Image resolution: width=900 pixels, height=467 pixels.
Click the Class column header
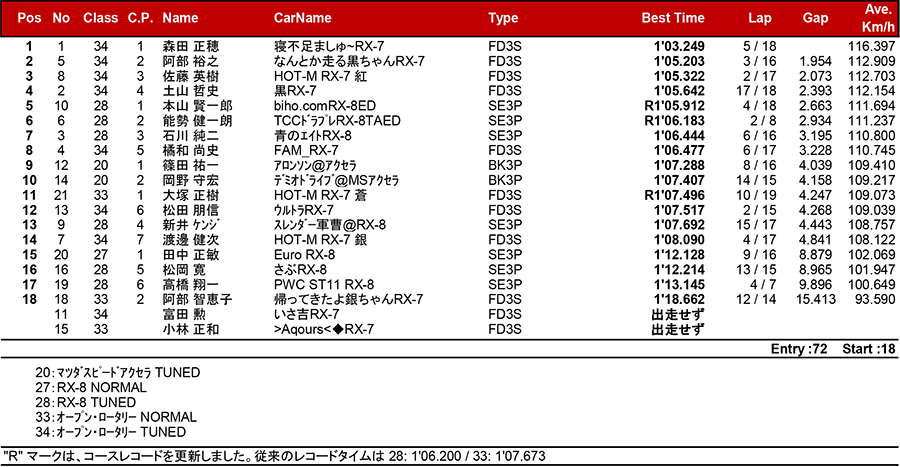click(101, 19)
